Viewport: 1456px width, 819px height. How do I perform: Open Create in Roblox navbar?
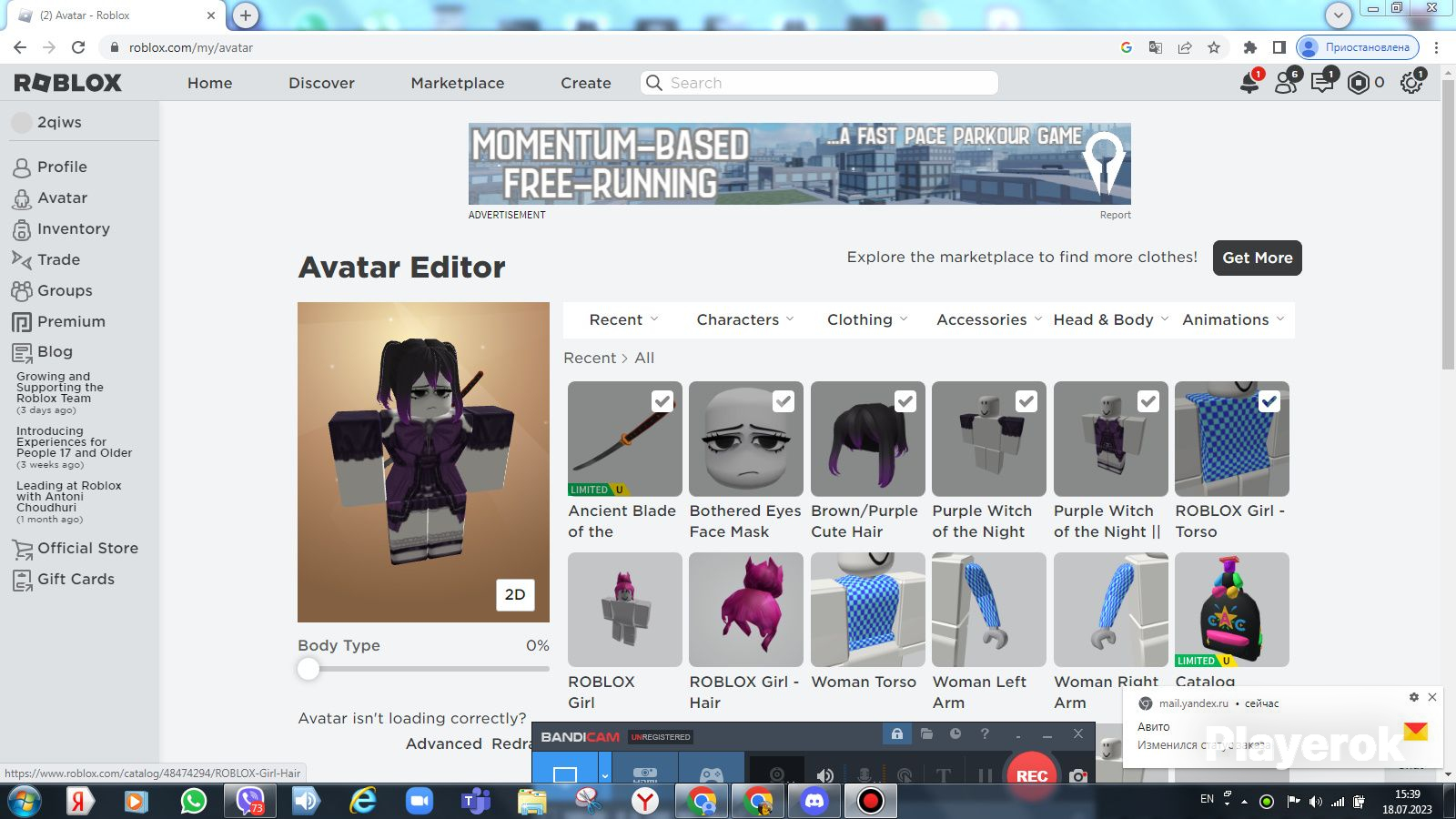click(586, 83)
